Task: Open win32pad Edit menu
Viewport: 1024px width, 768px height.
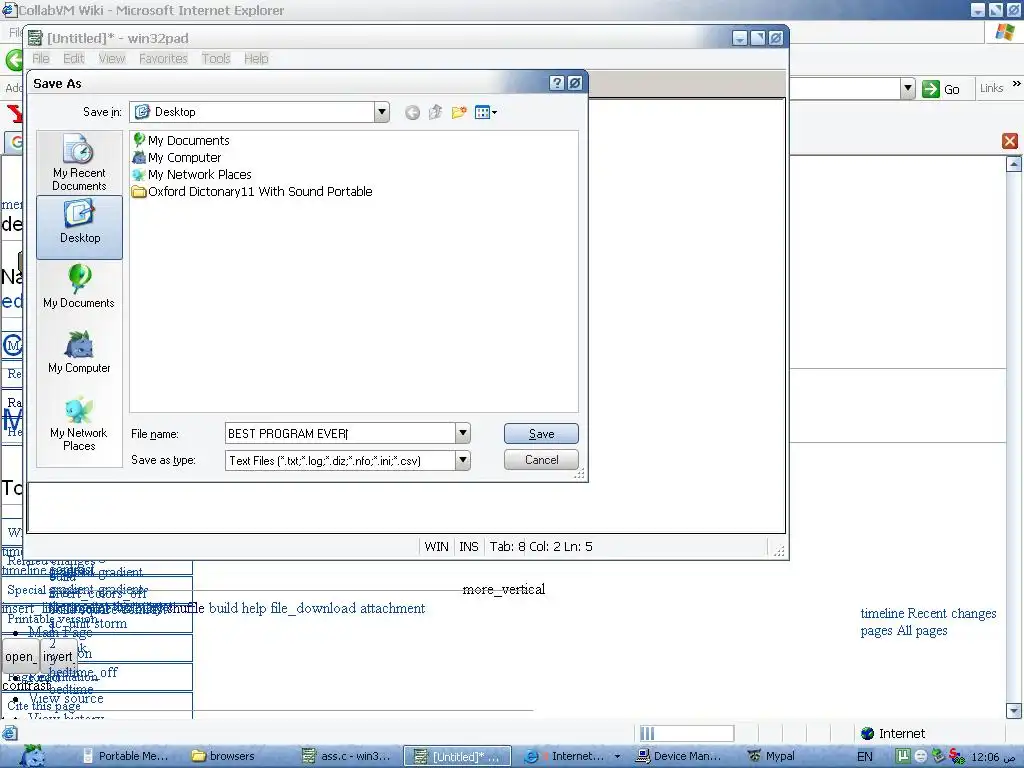Action: click(x=74, y=59)
